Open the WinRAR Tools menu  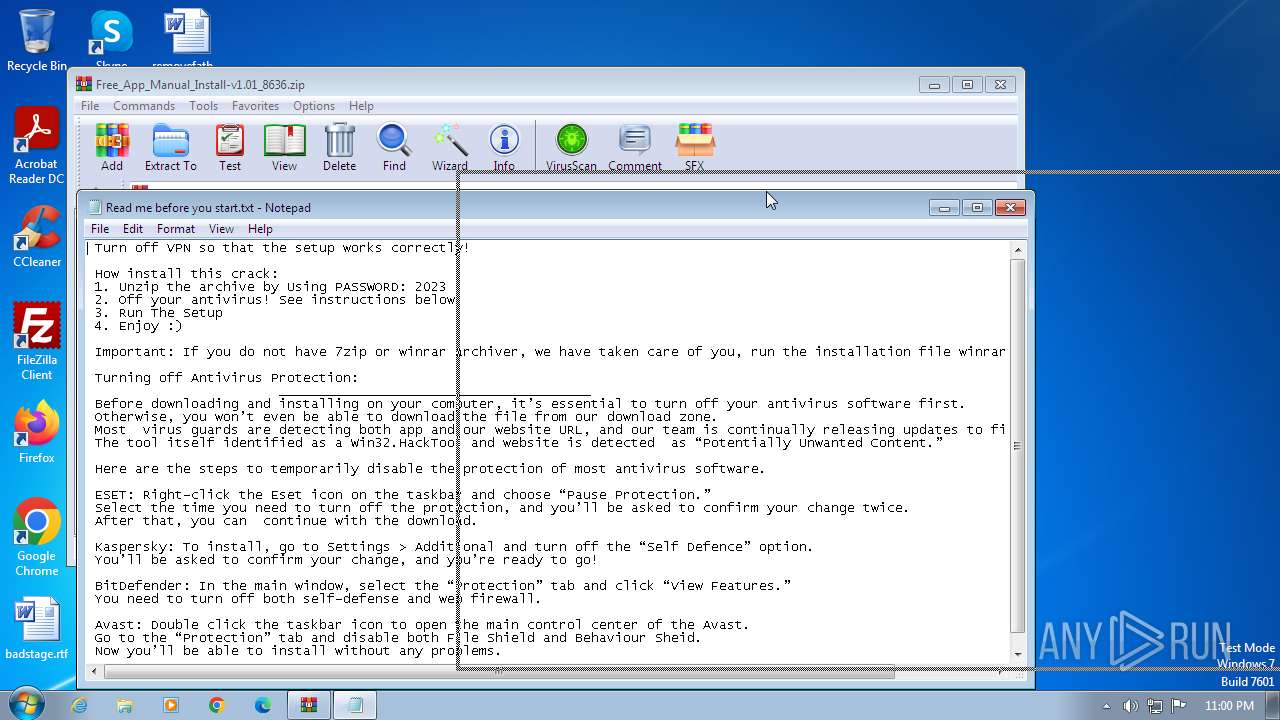[203, 106]
